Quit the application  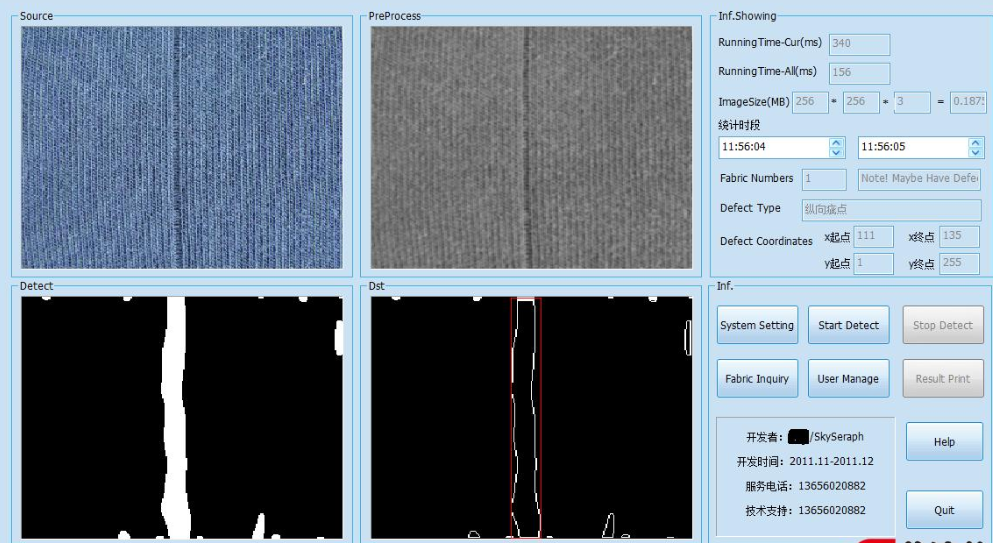tap(944, 510)
